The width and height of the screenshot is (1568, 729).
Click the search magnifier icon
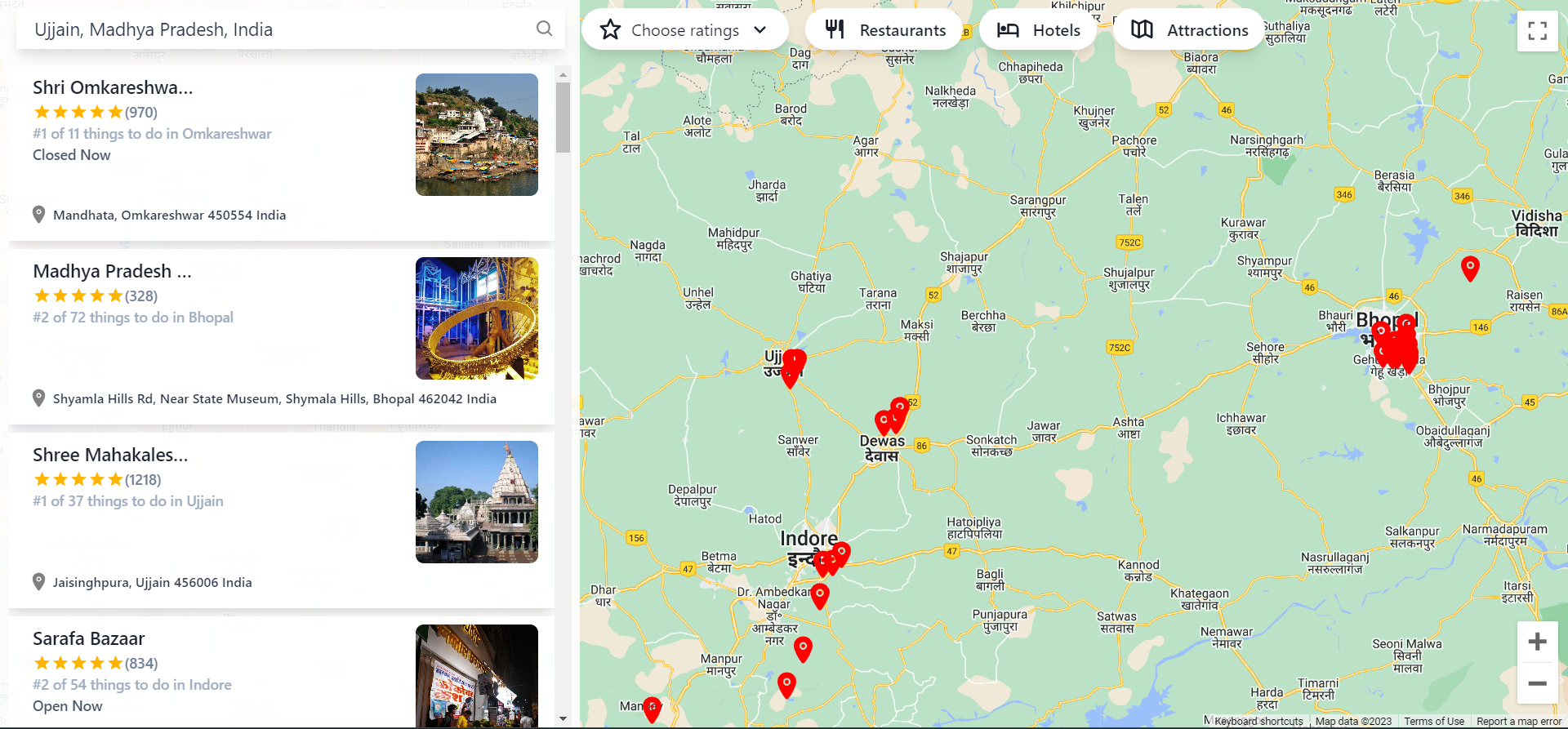544,29
